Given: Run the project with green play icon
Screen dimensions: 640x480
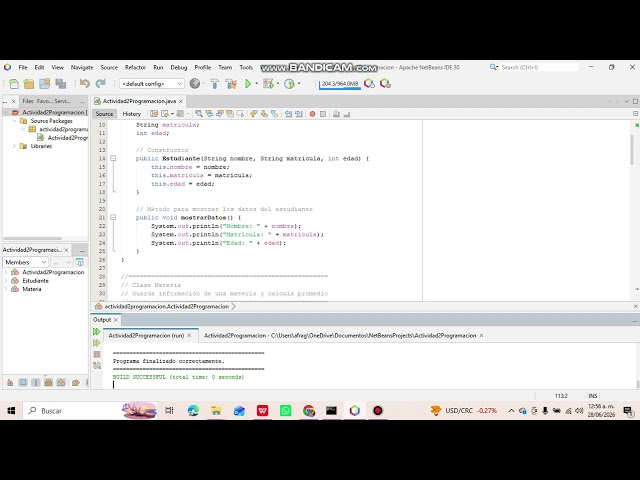Looking at the screenshot, I should 248,84.
